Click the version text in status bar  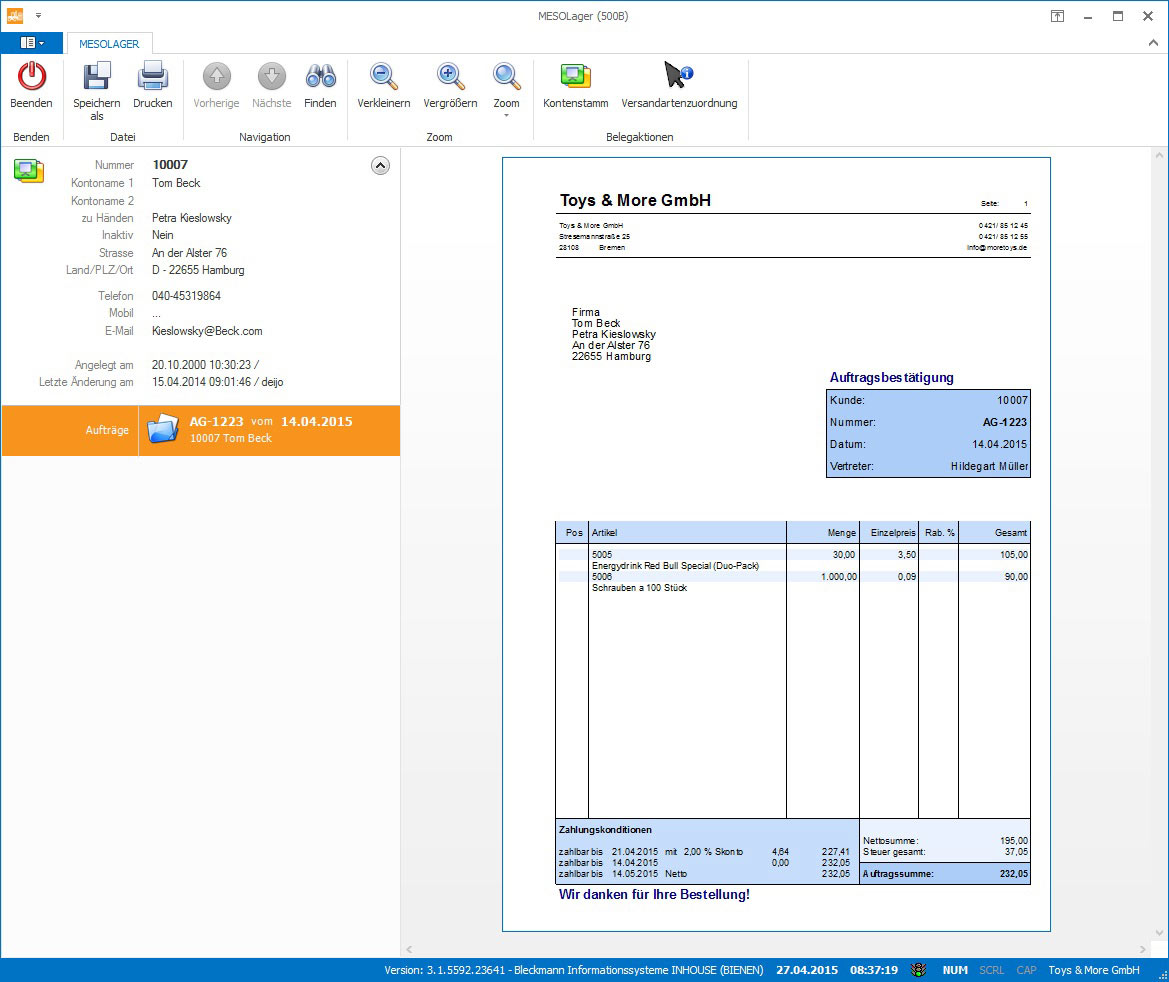pos(574,970)
